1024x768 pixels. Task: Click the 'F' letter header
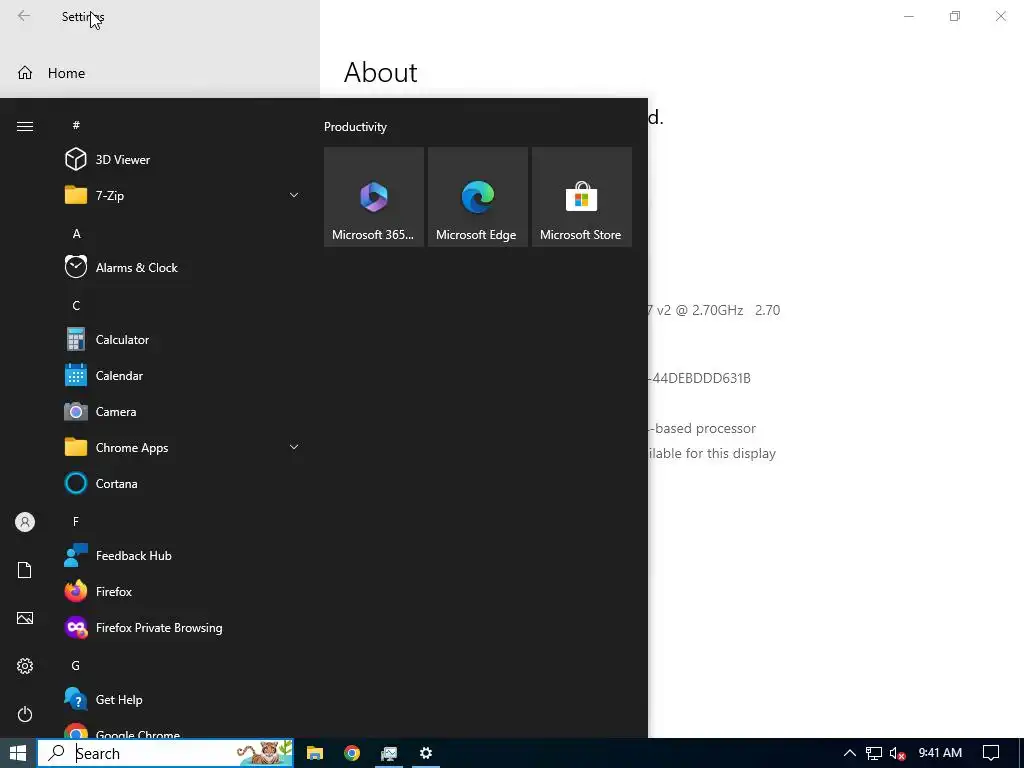point(76,521)
